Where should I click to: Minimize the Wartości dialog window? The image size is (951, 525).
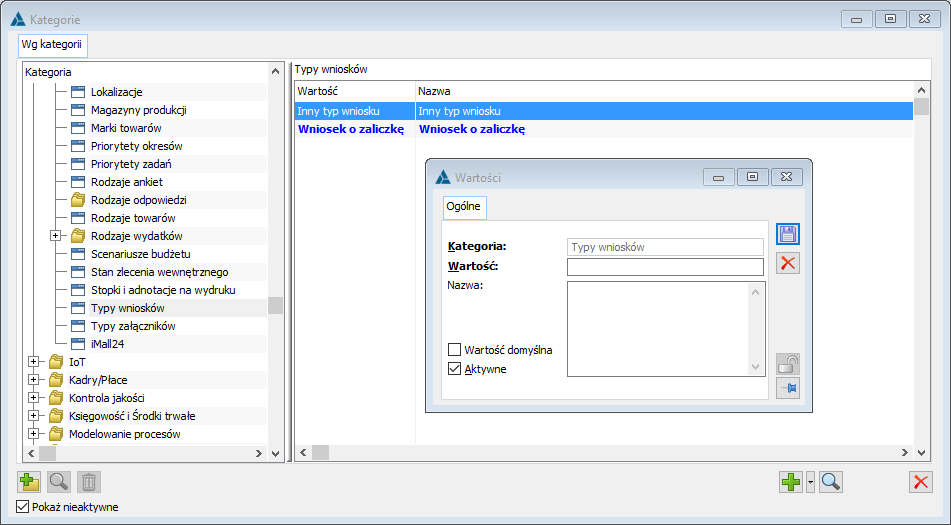click(719, 177)
